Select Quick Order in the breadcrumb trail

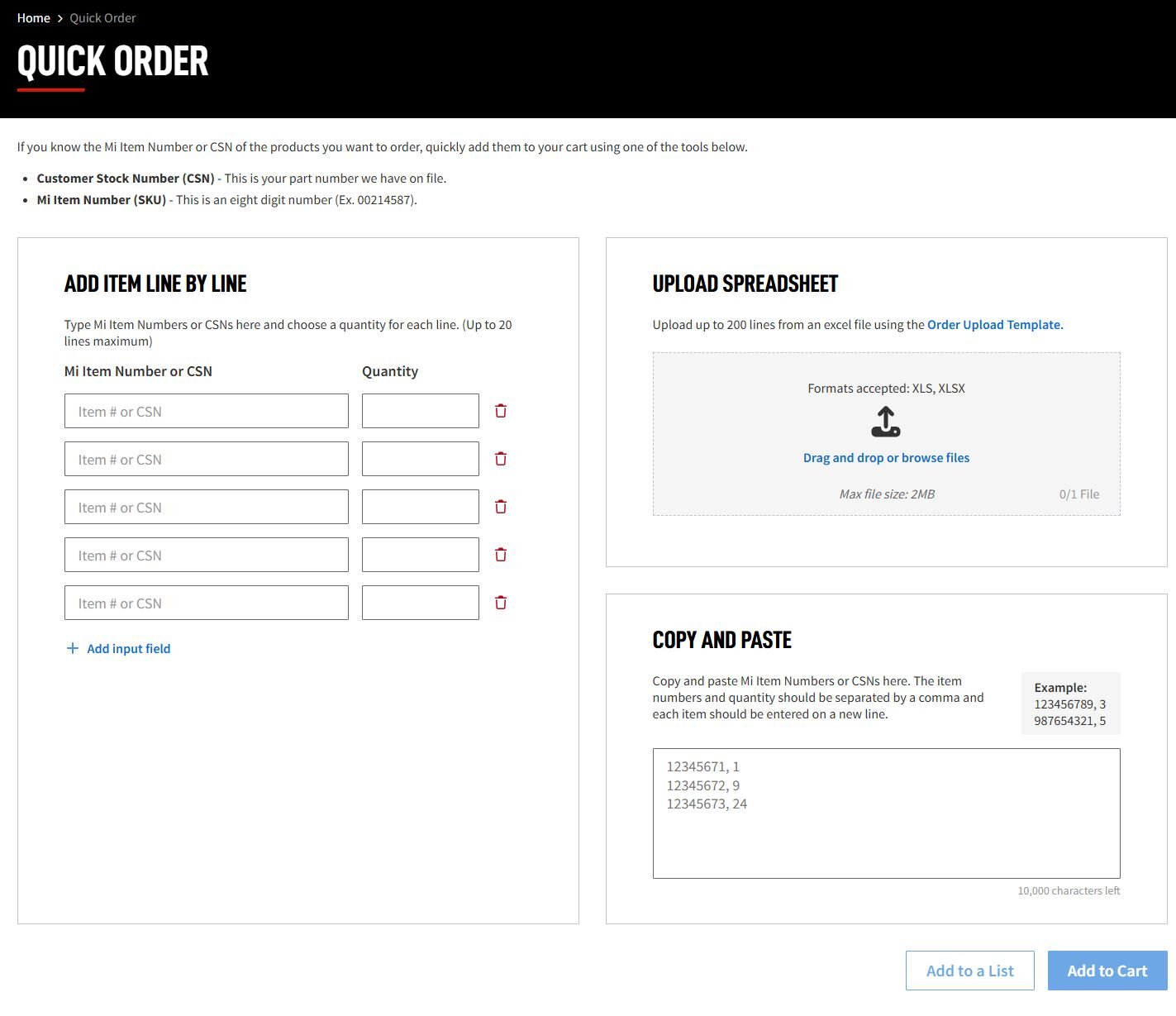tap(102, 17)
